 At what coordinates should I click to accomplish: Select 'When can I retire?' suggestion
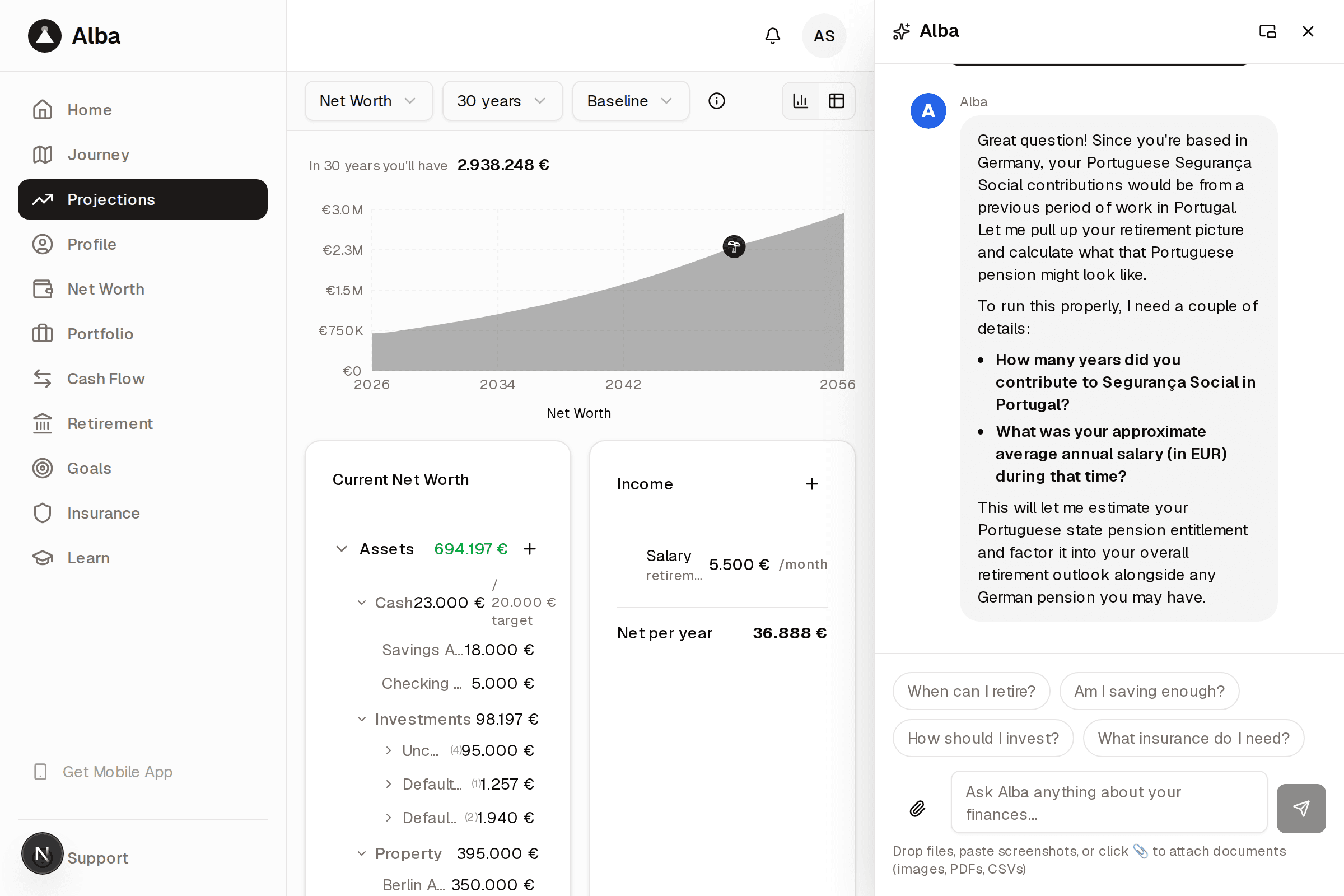point(971,691)
